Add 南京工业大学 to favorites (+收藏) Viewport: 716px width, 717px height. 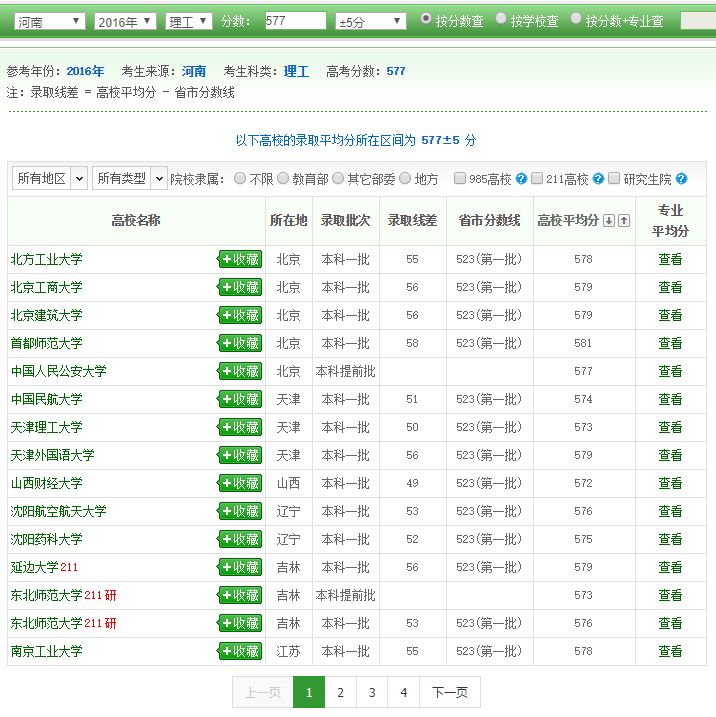coord(240,651)
